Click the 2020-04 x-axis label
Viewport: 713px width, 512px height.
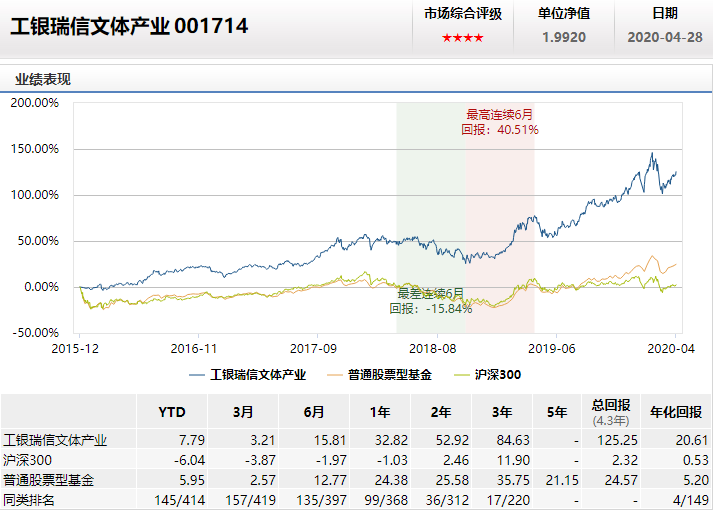(x=671, y=349)
